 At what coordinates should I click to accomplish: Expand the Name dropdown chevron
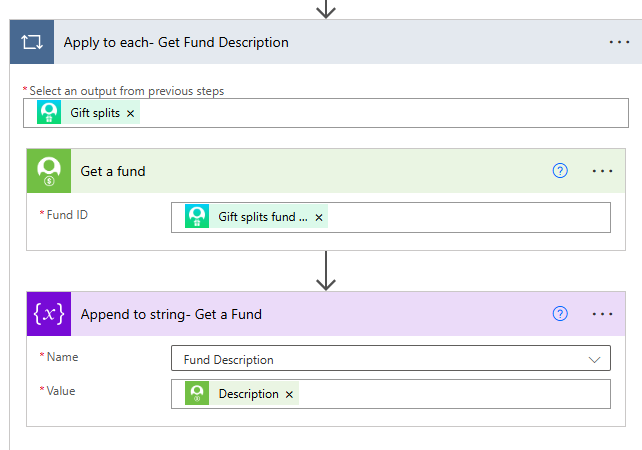pos(596,359)
